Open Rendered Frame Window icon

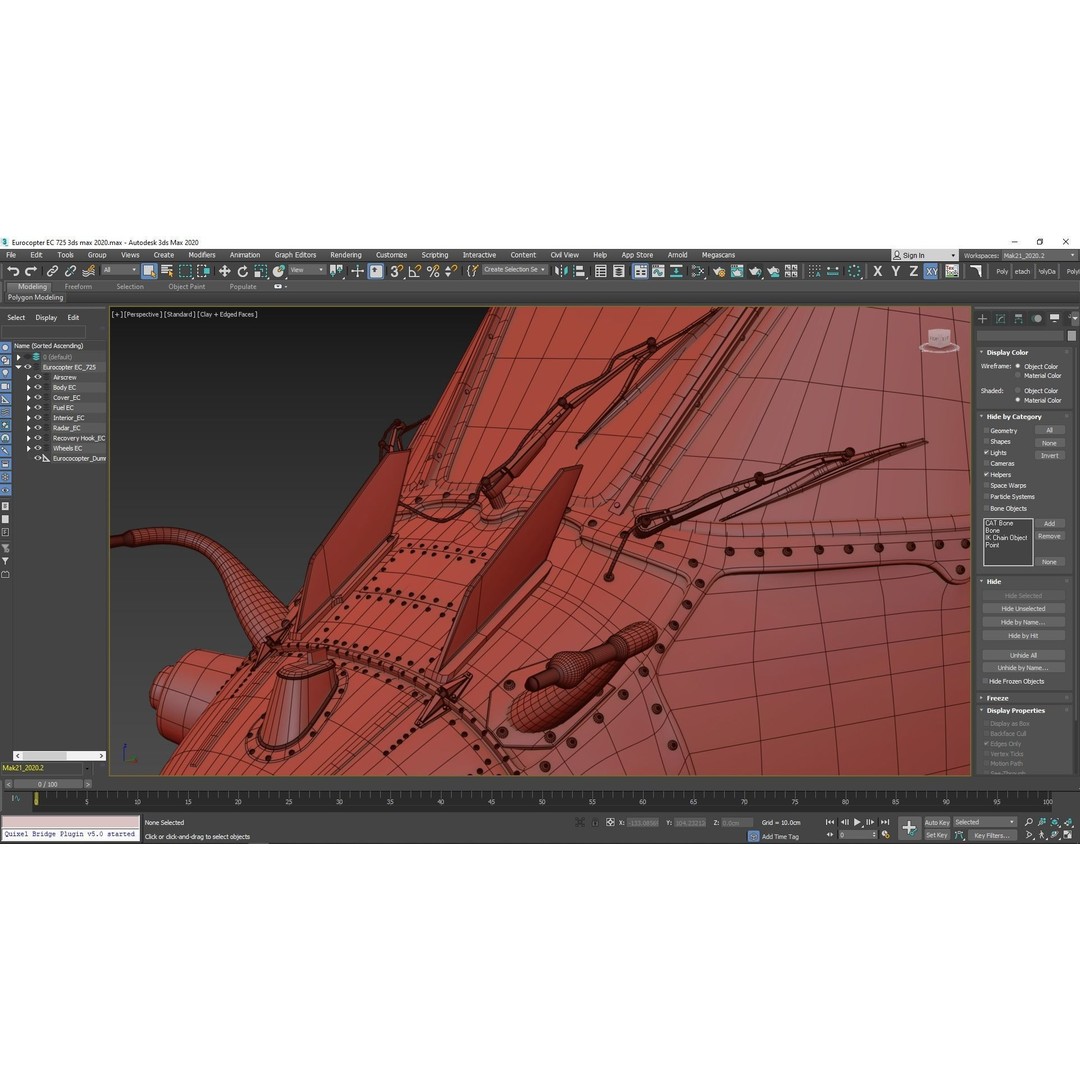[737, 271]
